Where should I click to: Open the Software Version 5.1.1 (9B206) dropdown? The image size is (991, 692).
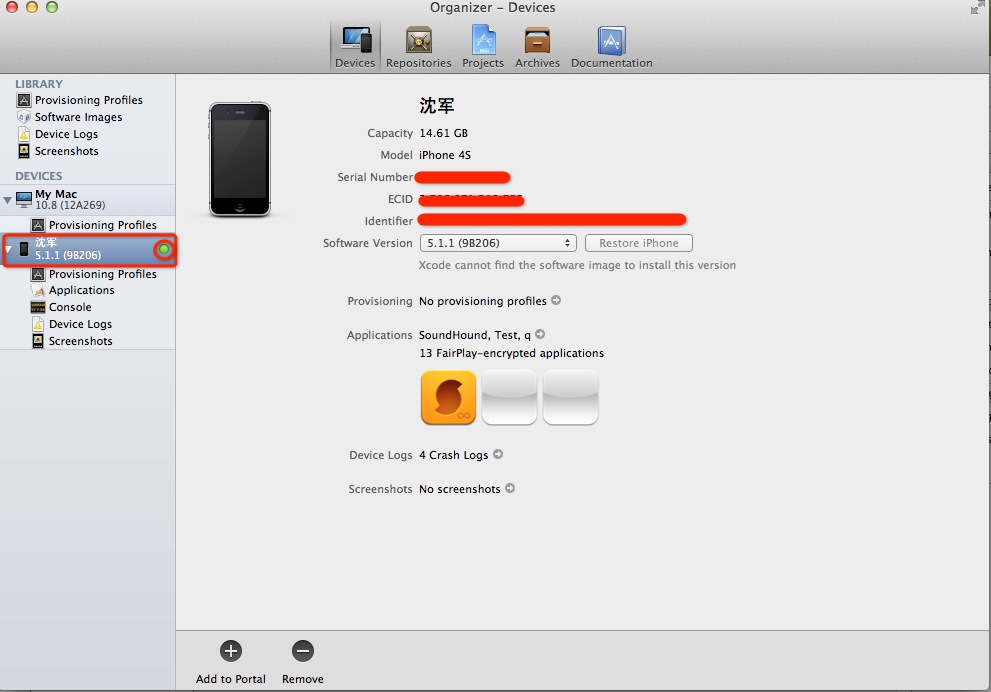tap(498, 243)
